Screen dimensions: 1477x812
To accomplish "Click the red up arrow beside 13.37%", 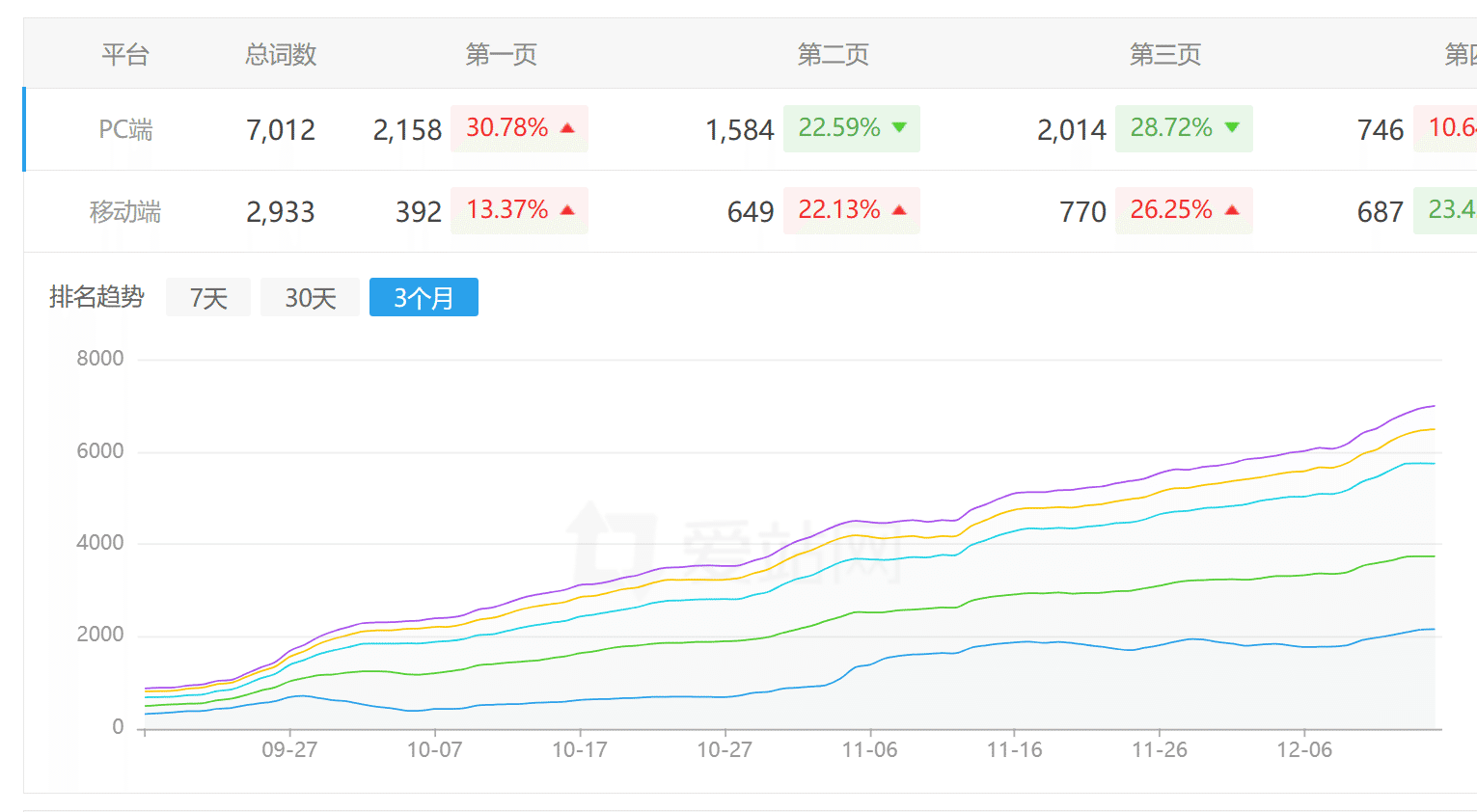I will 567,209.
